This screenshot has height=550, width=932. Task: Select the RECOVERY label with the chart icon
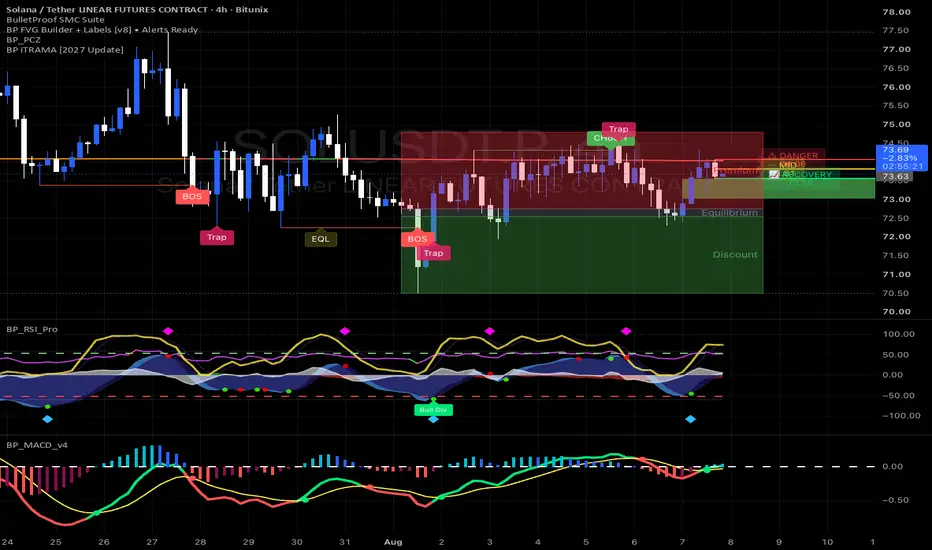point(800,174)
